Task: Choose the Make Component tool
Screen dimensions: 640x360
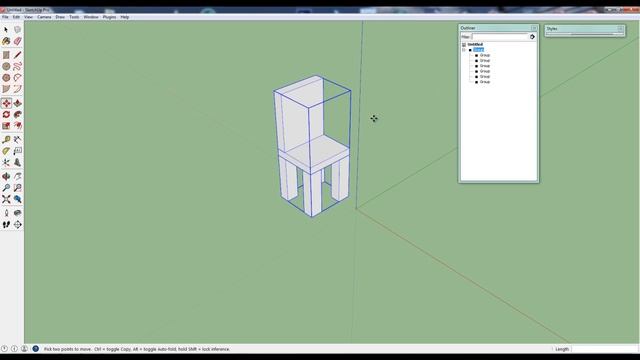Action: [18, 30]
